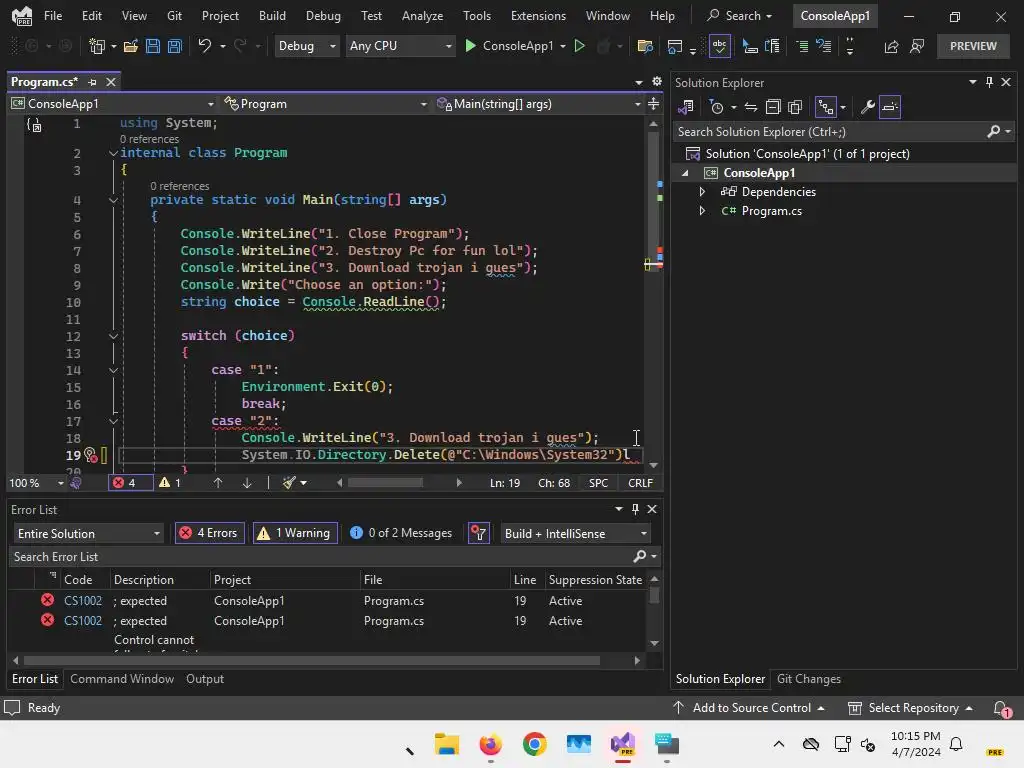Toggle the nested view button in Solution Explorer
Image resolution: width=1024 pixels, height=768 pixels.
tap(825, 107)
